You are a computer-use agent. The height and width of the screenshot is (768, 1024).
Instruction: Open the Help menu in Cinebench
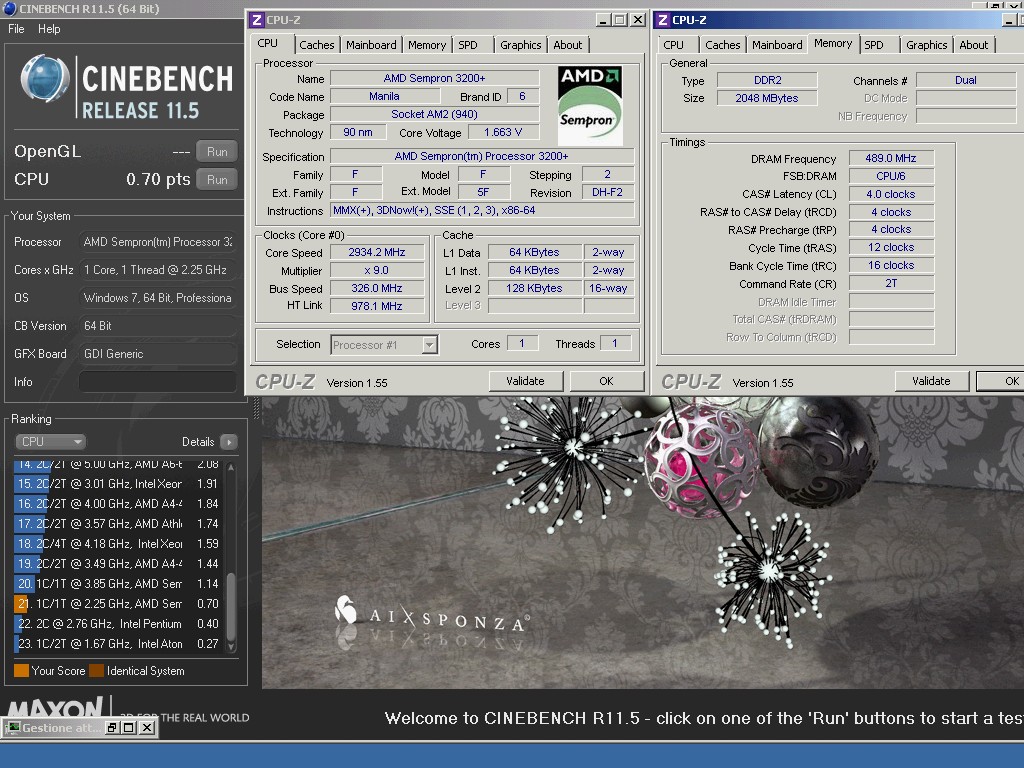(49, 29)
